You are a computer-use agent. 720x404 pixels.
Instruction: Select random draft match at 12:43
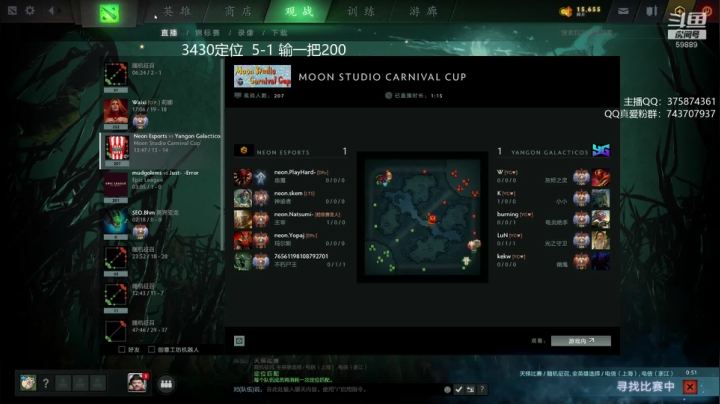161,297
